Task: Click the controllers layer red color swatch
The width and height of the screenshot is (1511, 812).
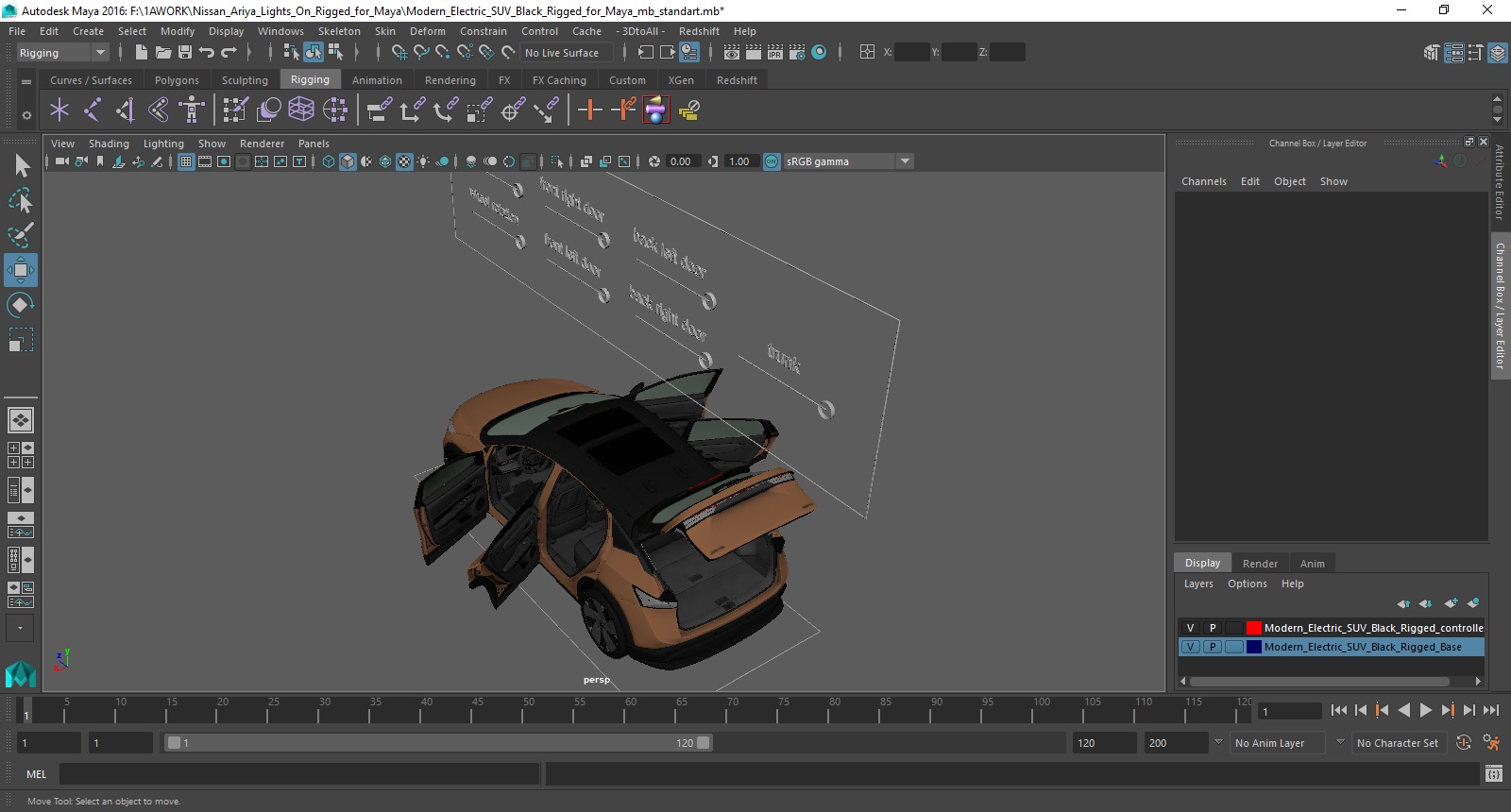Action: (1253, 628)
